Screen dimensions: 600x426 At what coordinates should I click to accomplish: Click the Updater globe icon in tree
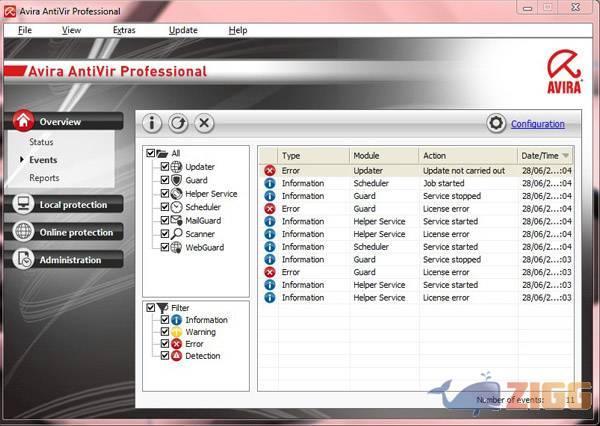(x=176, y=166)
